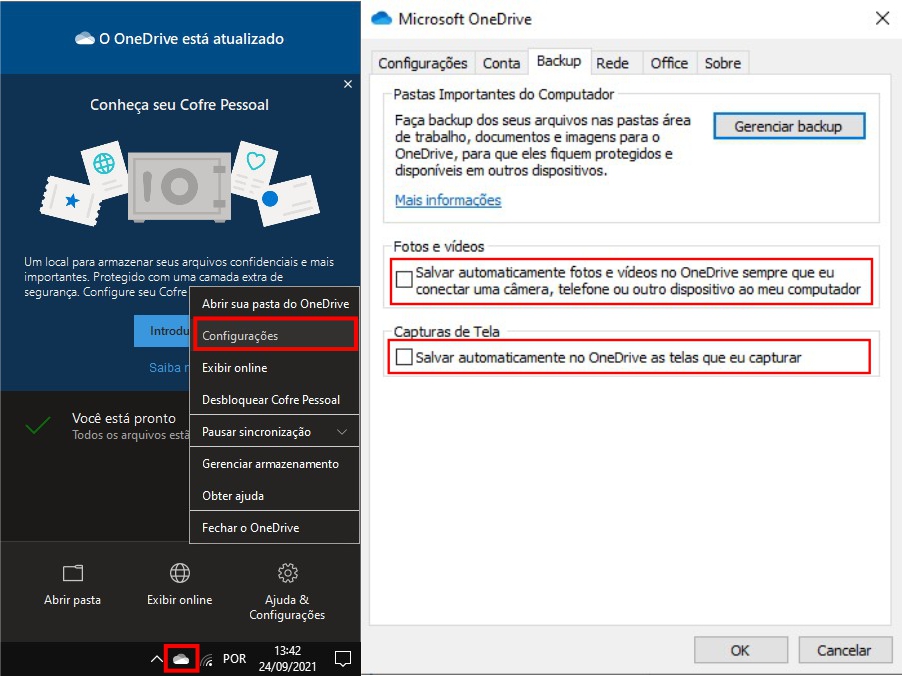The width and height of the screenshot is (902, 676).
Task: Switch to the Sobre tab
Action: [x=723, y=63]
